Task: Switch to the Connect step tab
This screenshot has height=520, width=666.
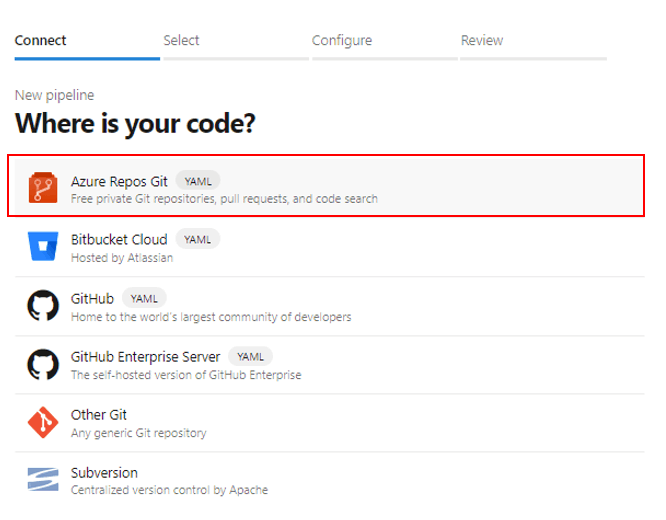Action: coord(40,40)
